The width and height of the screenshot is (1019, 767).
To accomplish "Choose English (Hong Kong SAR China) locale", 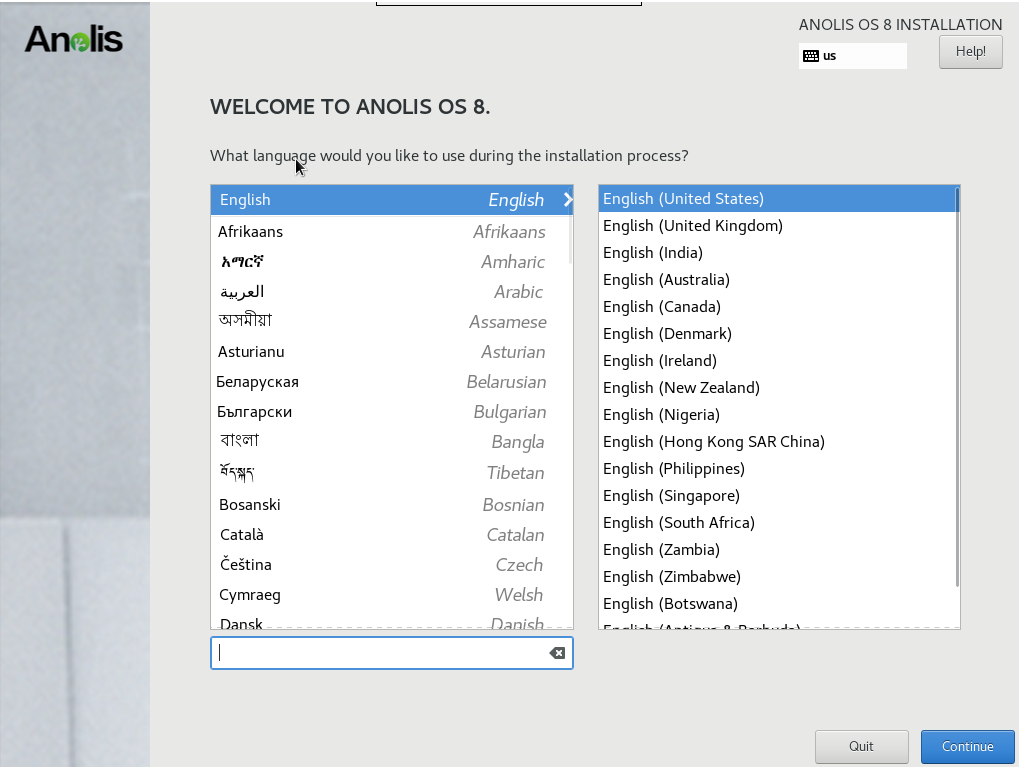I will 777,441.
